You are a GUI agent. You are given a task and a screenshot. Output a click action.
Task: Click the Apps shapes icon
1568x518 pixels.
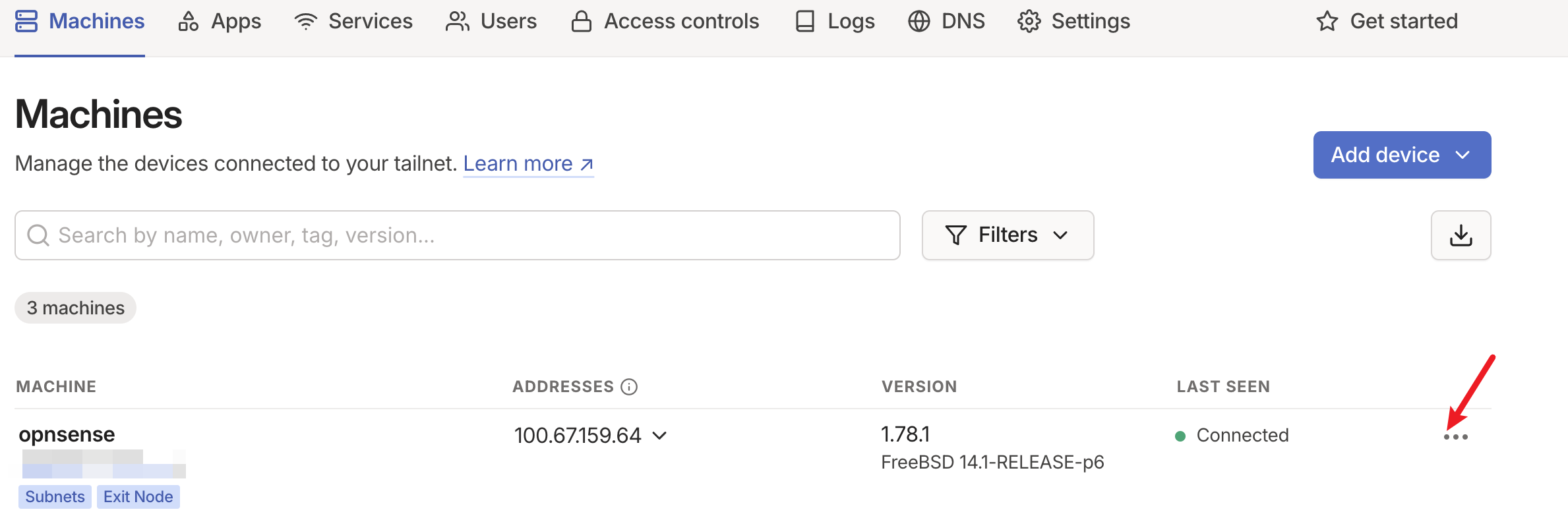point(189,22)
